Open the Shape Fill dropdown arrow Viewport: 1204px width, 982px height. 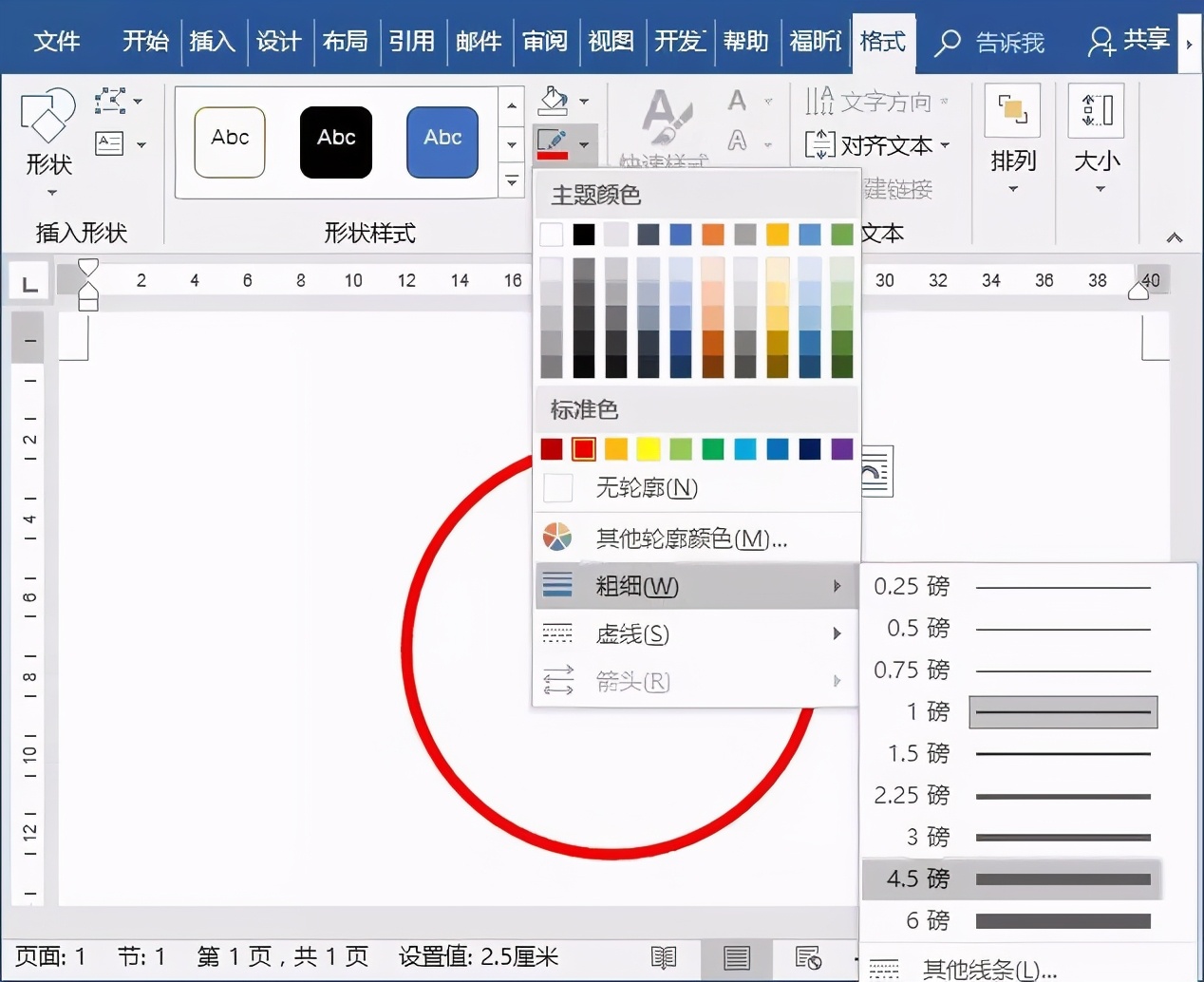point(585,101)
